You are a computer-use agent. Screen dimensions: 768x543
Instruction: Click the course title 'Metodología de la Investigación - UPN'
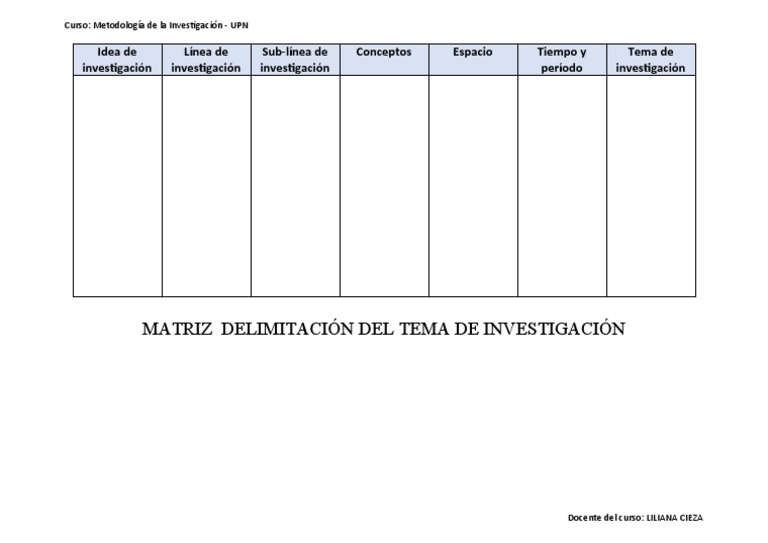click(170, 25)
